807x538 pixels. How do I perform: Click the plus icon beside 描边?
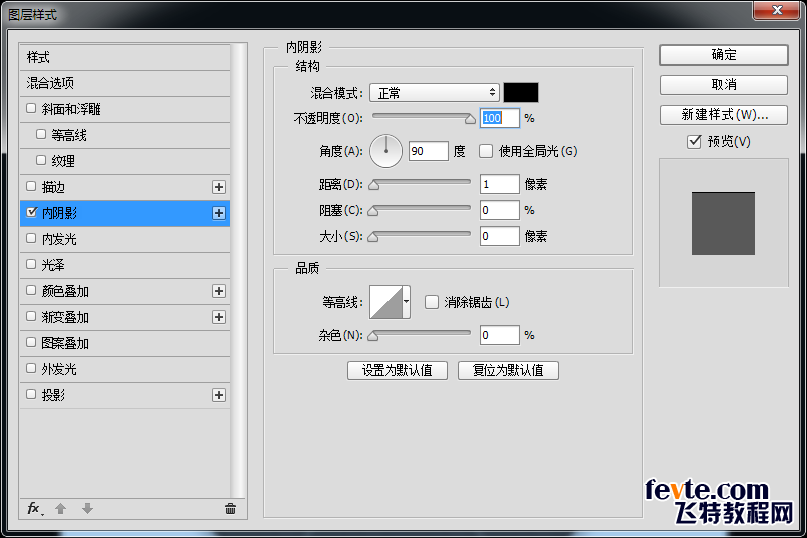[219, 187]
